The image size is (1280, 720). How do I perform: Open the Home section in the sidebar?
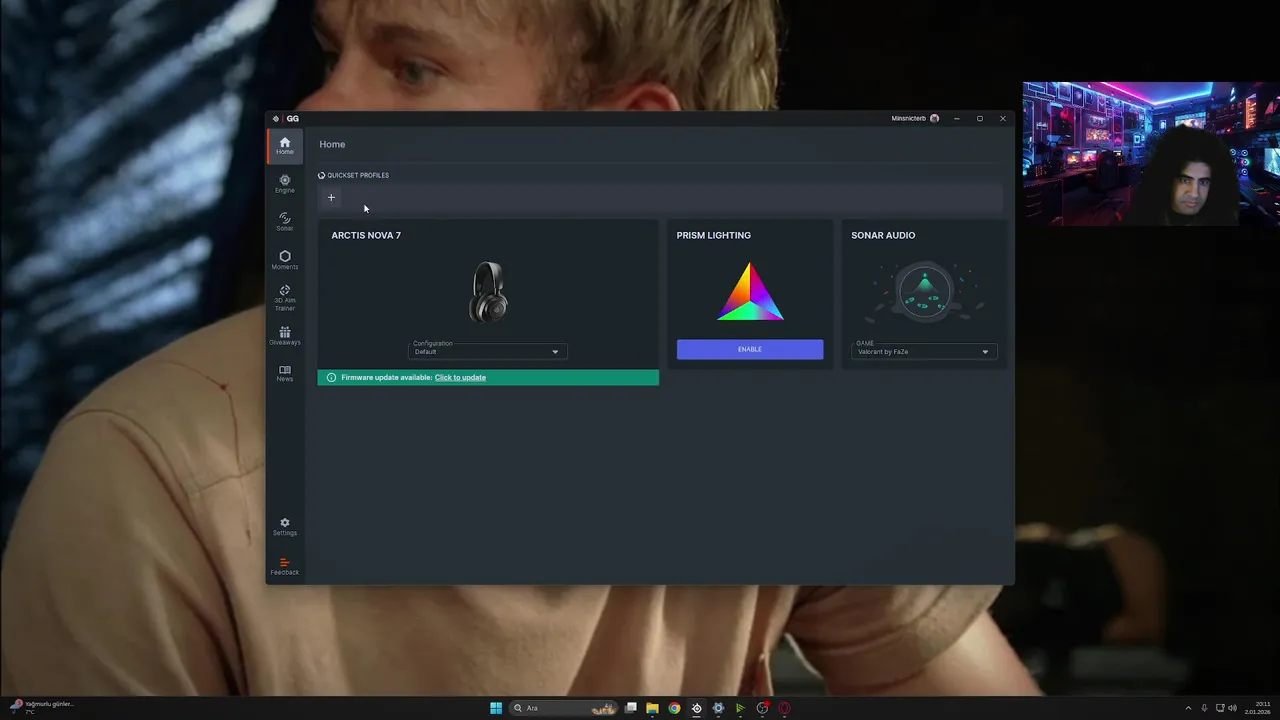coord(285,146)
